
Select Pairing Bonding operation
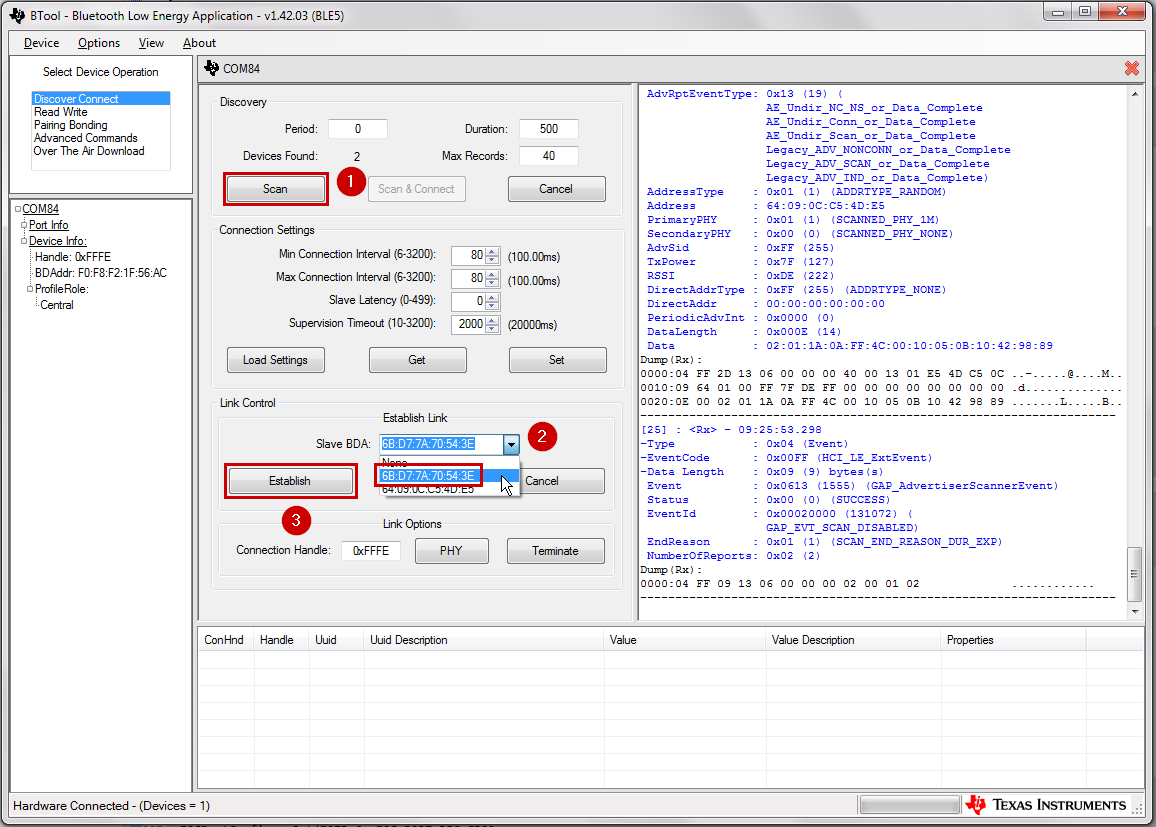[70, 125]
